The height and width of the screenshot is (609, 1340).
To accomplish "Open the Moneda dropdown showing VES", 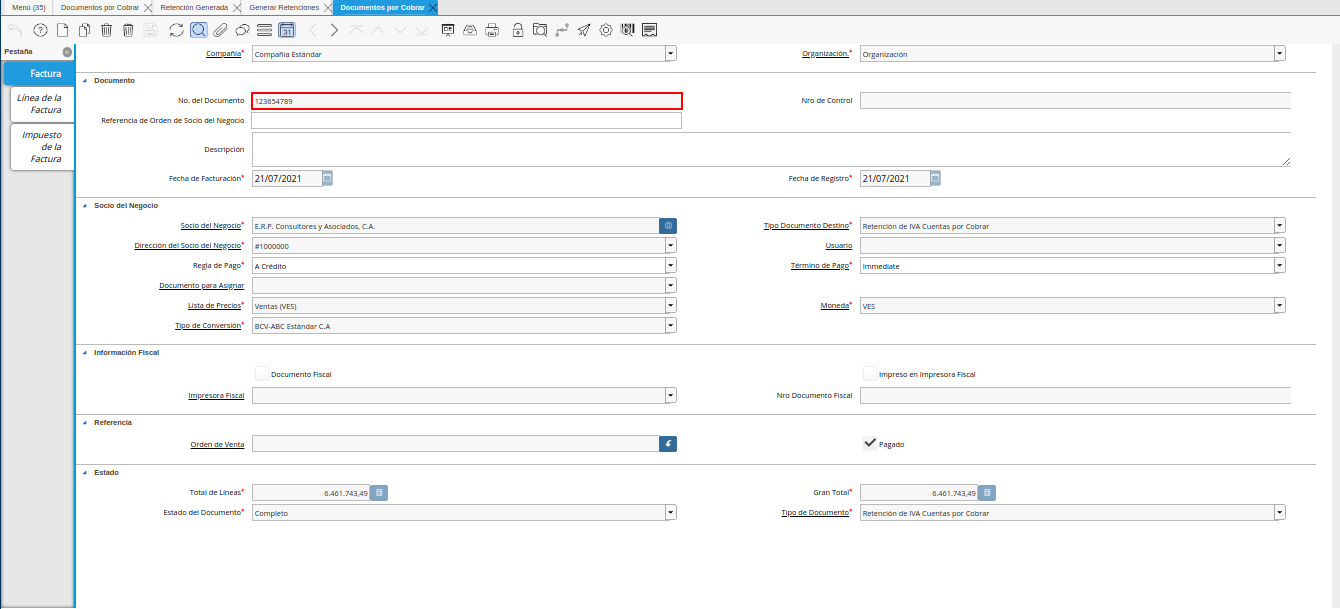I will point(1279,306).
